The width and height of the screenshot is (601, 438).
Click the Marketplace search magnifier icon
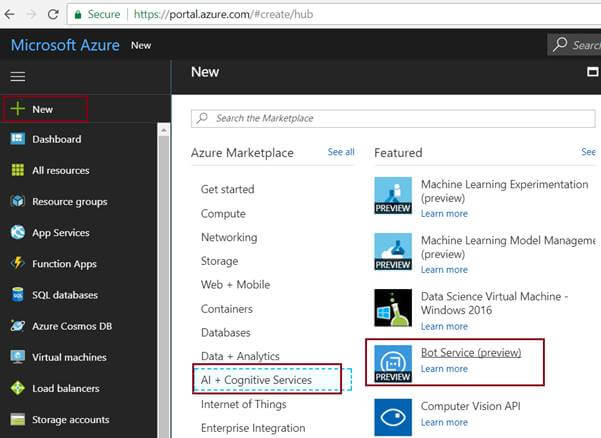click(202, 118)
